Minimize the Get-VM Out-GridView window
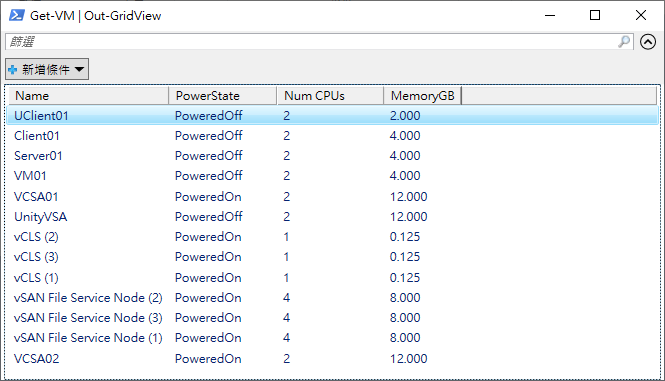The height and width of the screenshot is (381, 665). tap(550, 15)
